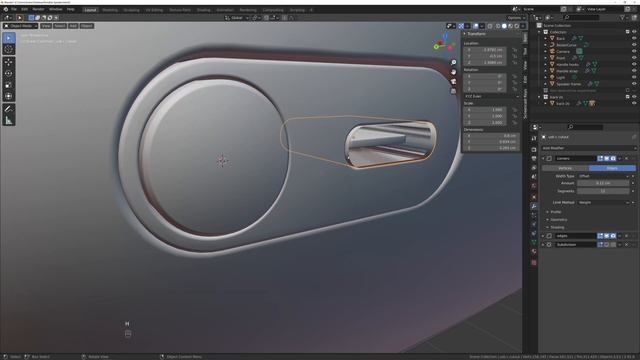Toggle Corners modifier viewport display icon
Screen dimensions: 640x360
[607, 158]
